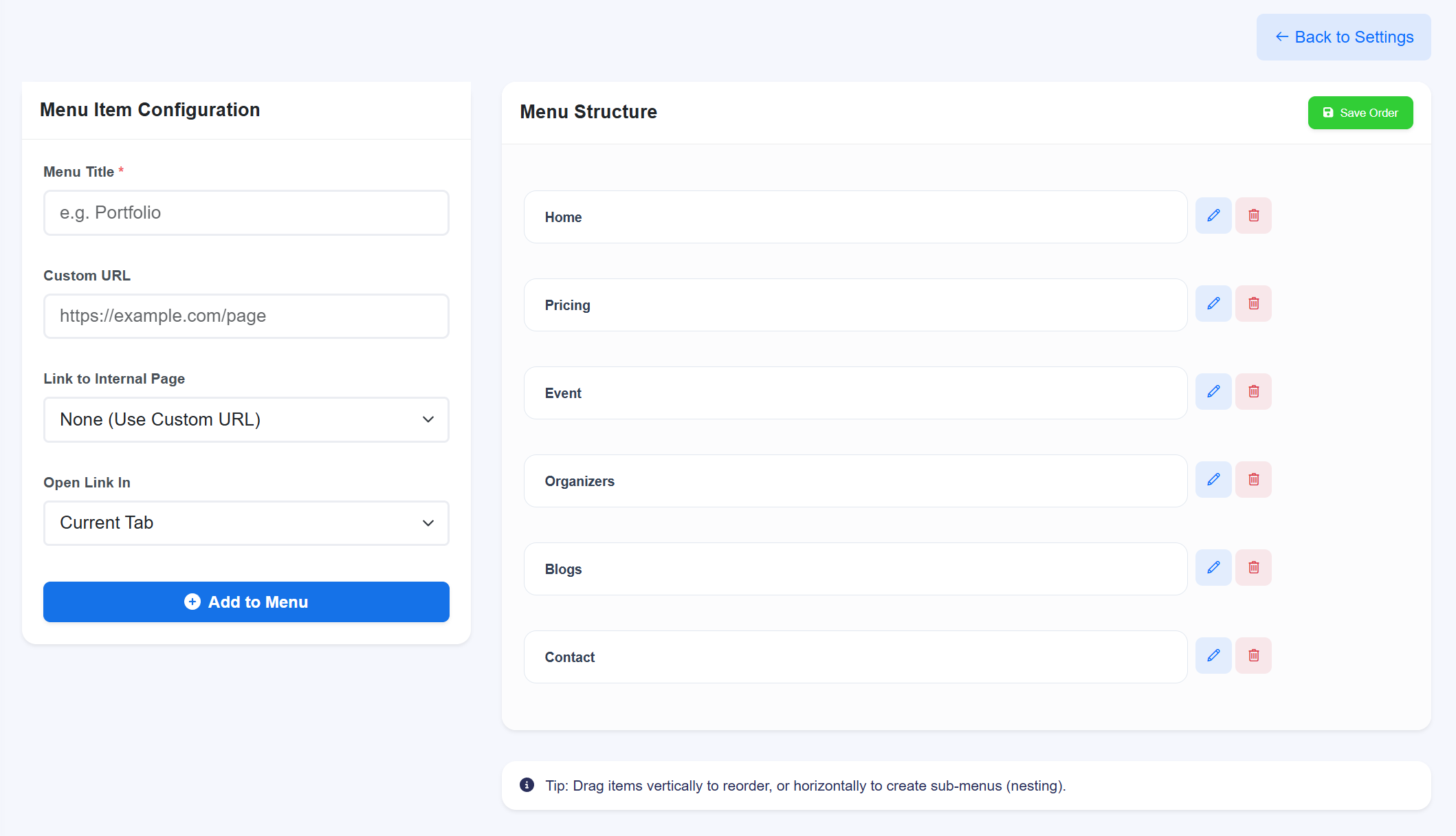The image size is (1456, 836).
Task: Delete the Organizers menu item
Action: [1253, 479]
